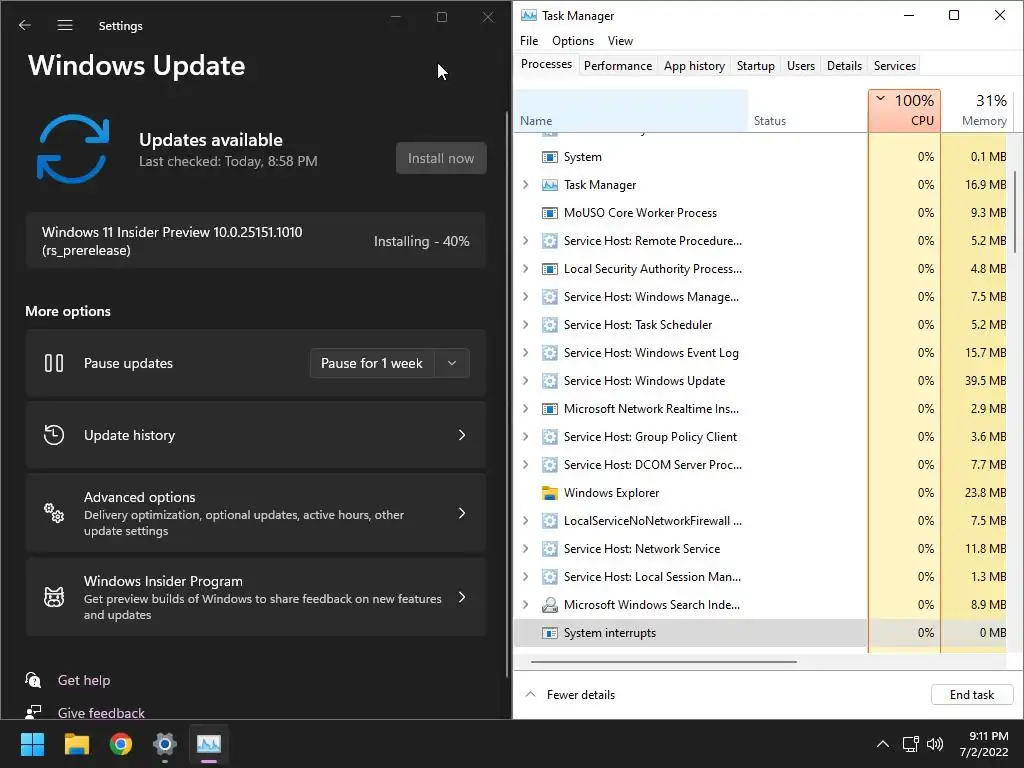Click the volume speaker tray icon
The width and height of the screenshot is (1024, 768).
tap(935, 744)
